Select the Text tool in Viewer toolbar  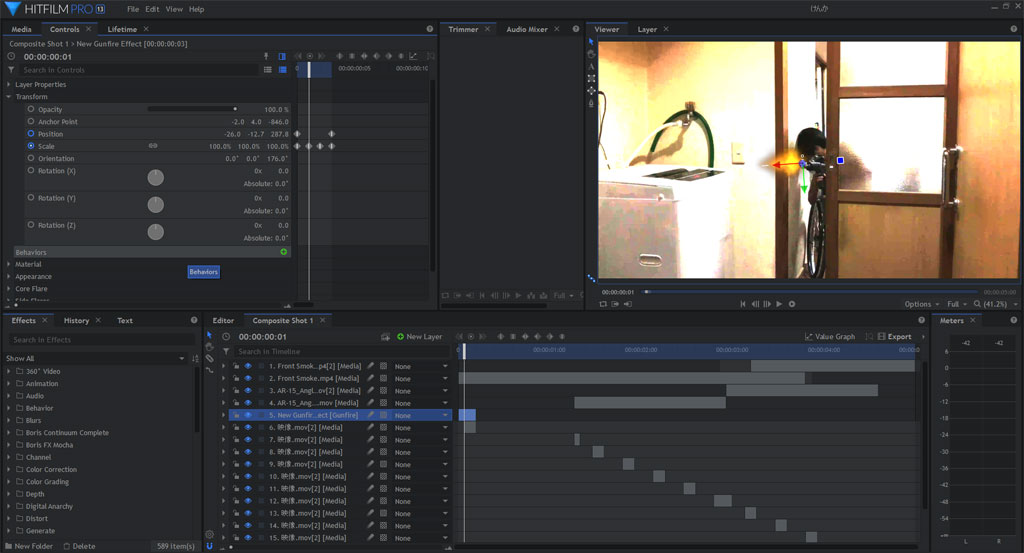click(x=591, y=66)
